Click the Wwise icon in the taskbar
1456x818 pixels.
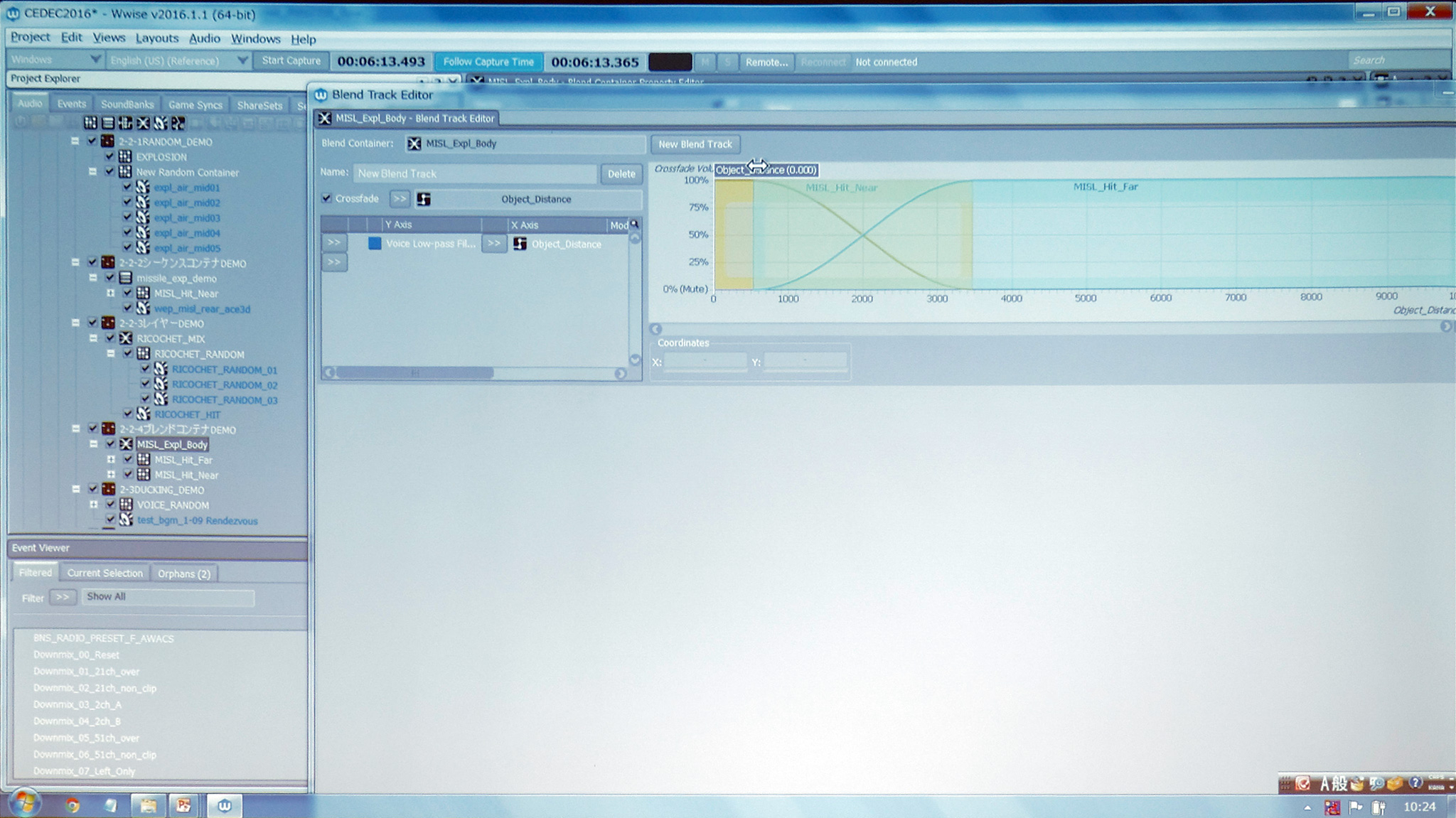coord(225,805)
